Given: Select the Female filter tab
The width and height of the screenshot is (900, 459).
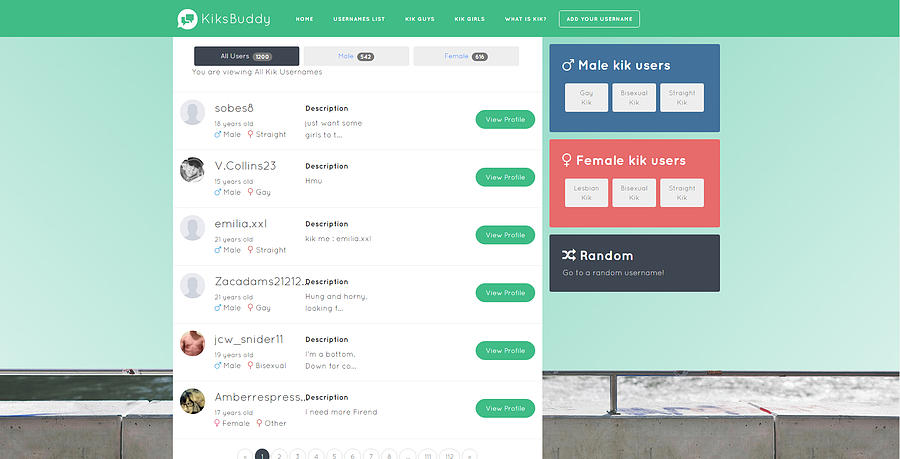Looking at the screenshot, I should 466,56.
